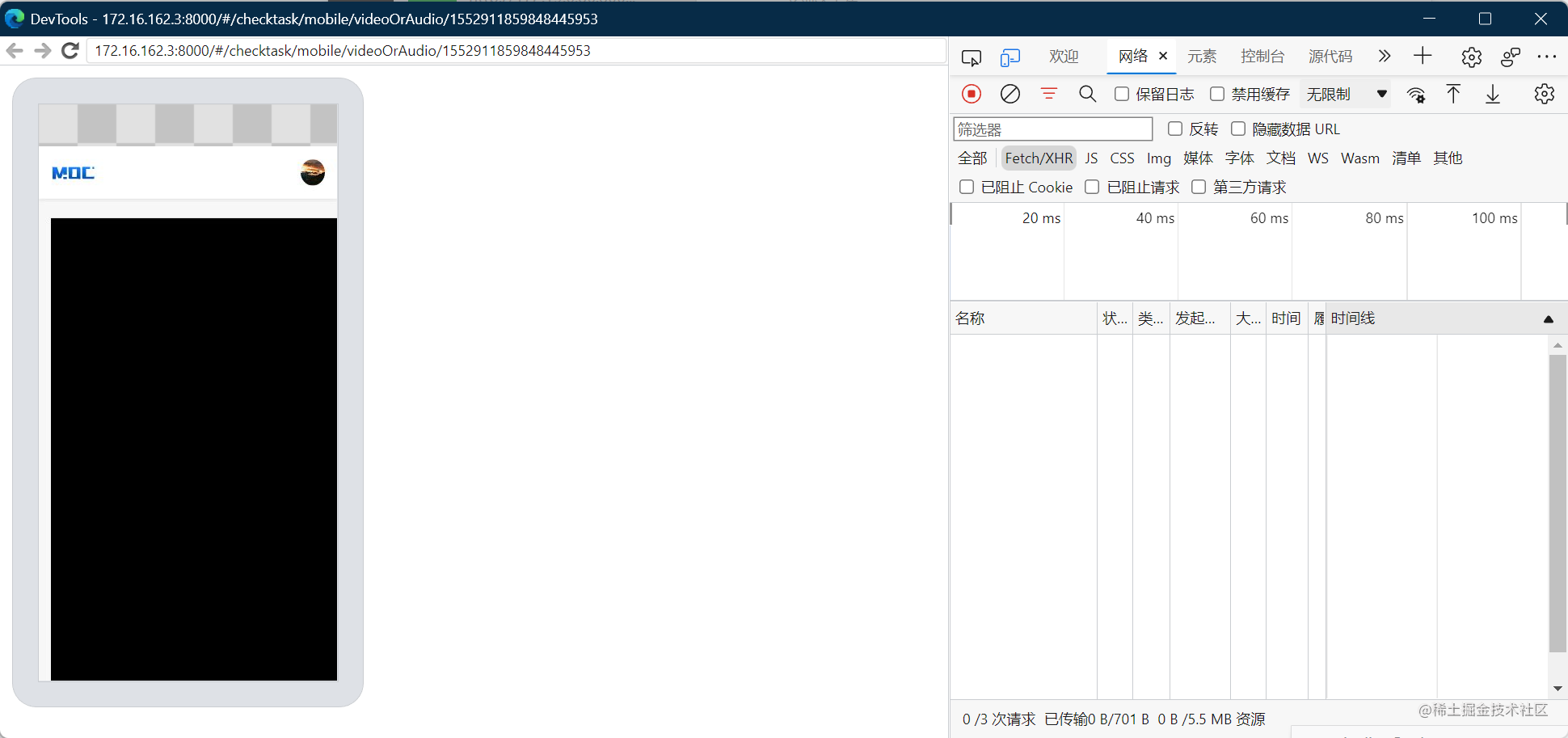
Task: Check the 反转 checkbox
Action: [x=1175, y=129]
